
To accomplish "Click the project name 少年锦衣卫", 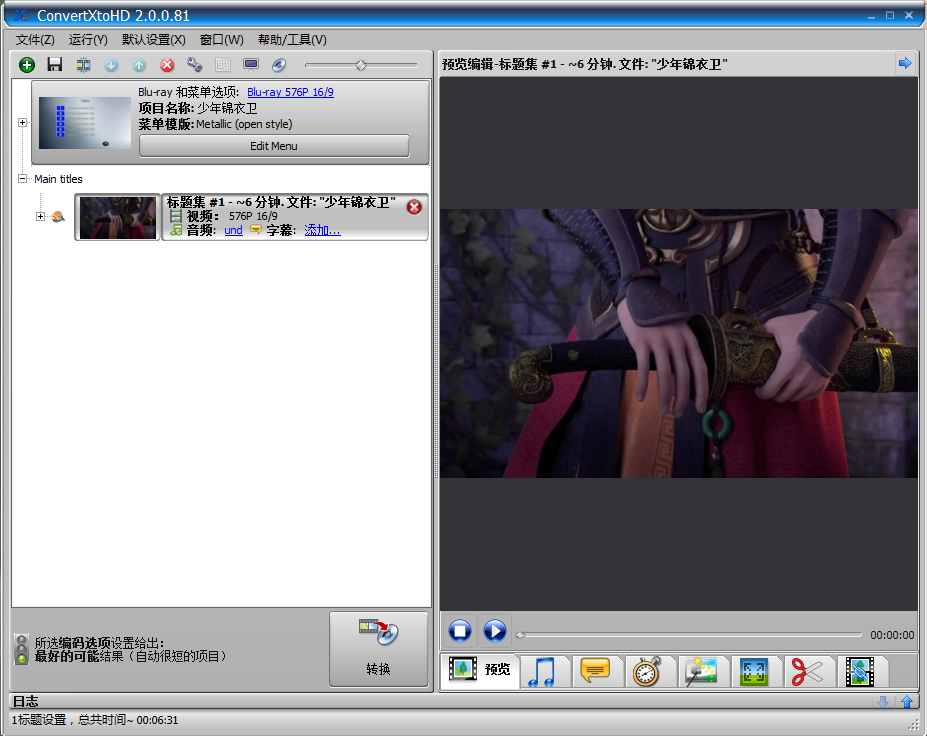I will [x=227, y=108].
